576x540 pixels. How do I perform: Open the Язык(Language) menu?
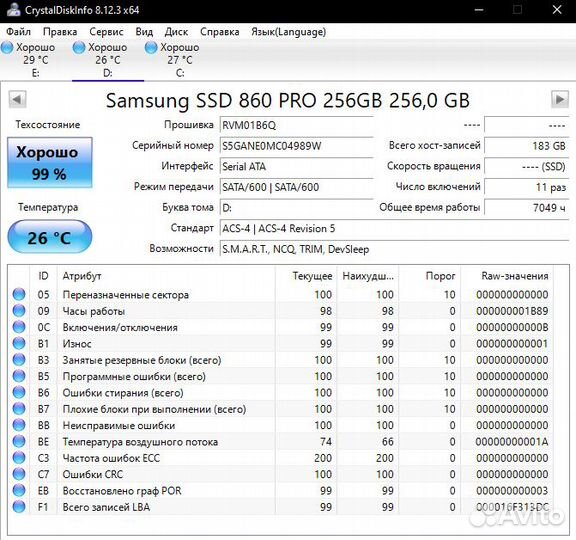pyautogui.click(x=288, y=32)
